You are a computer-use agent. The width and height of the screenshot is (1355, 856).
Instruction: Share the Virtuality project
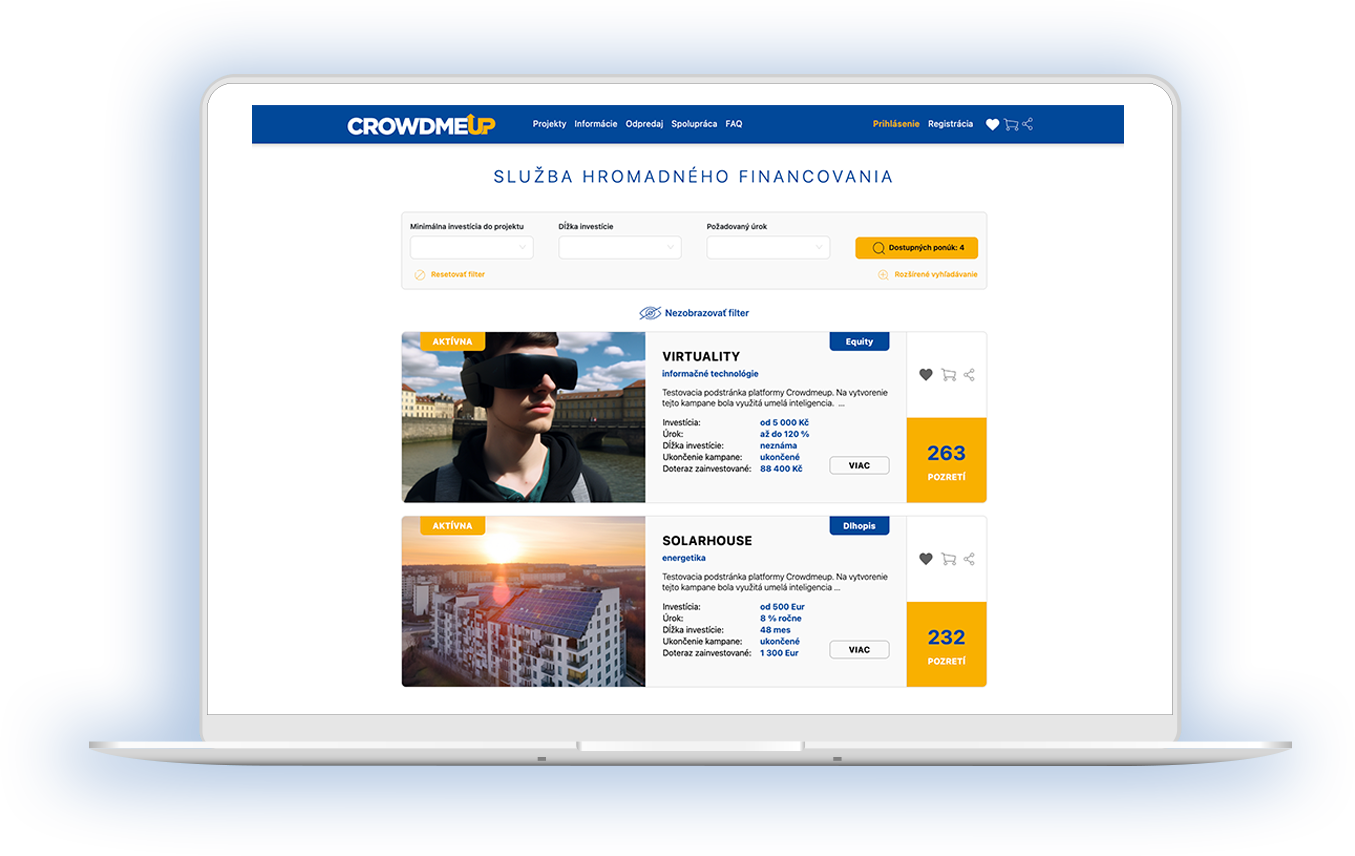(969, 375)
